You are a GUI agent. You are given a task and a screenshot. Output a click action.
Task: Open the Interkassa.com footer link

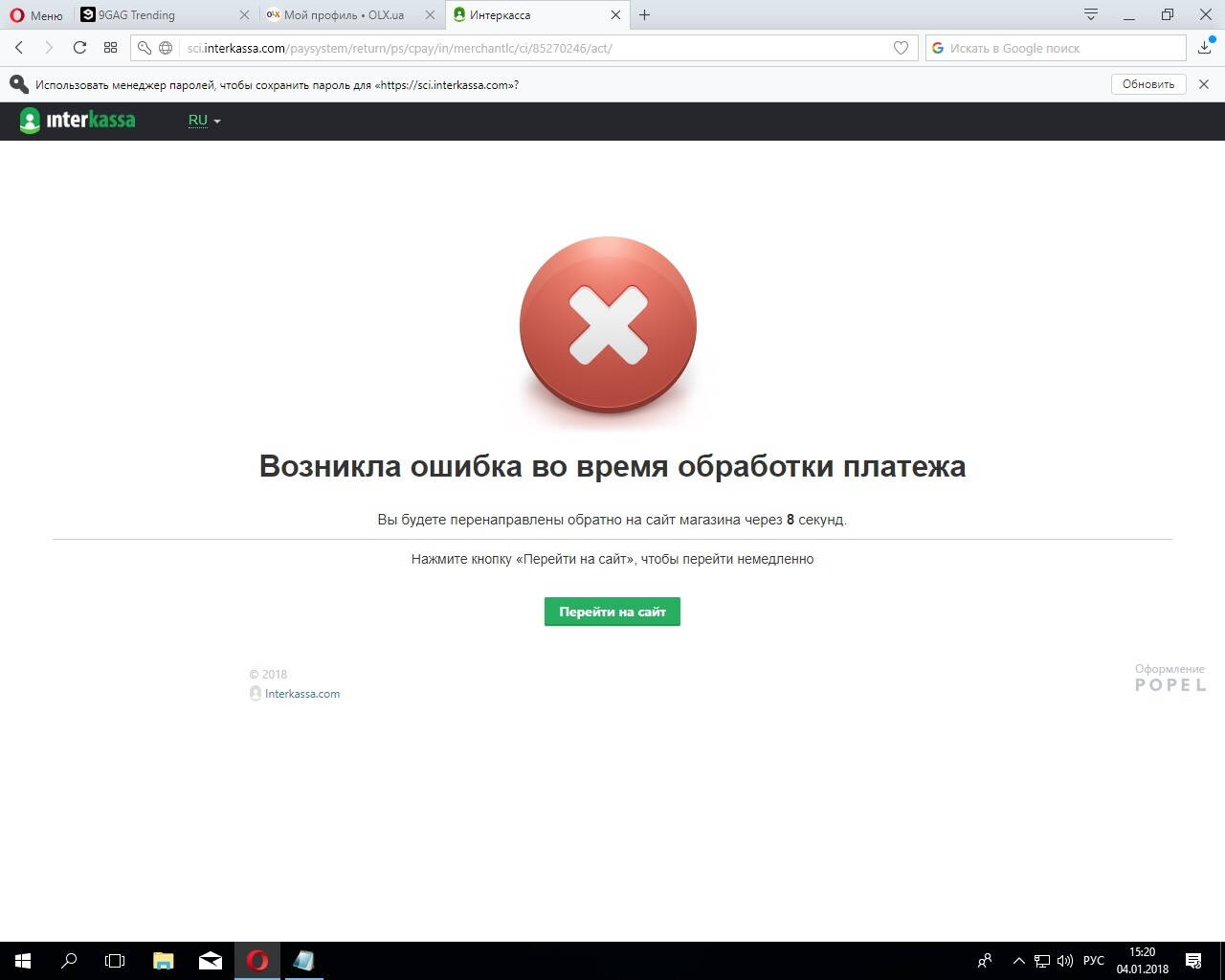[x=301, y=694]
